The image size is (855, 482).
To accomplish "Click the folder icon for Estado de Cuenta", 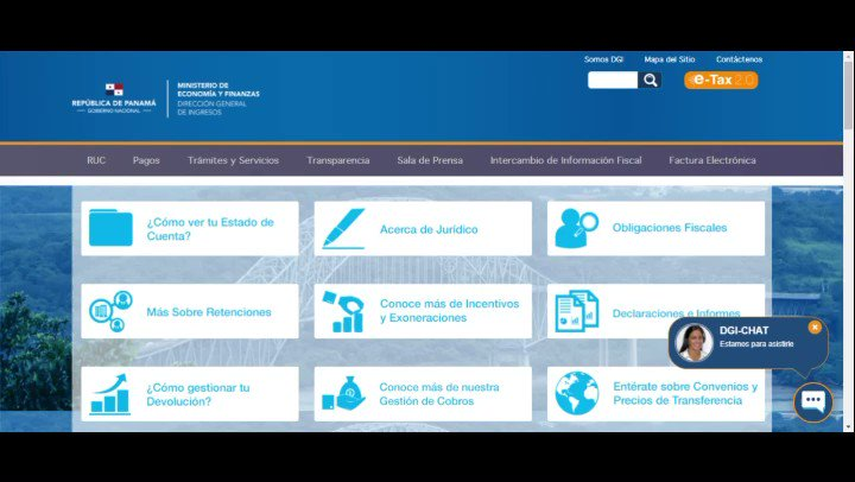I will coord(110,228).
